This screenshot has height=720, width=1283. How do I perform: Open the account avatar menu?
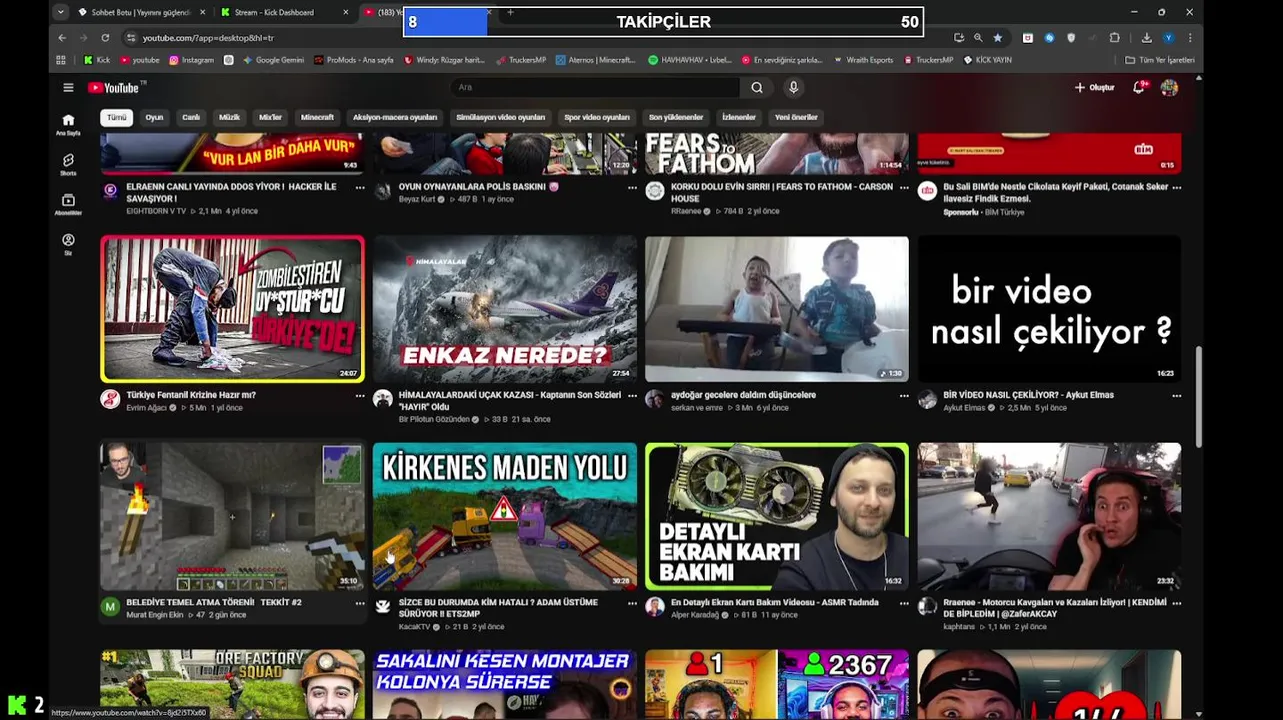pos(1169,88)
